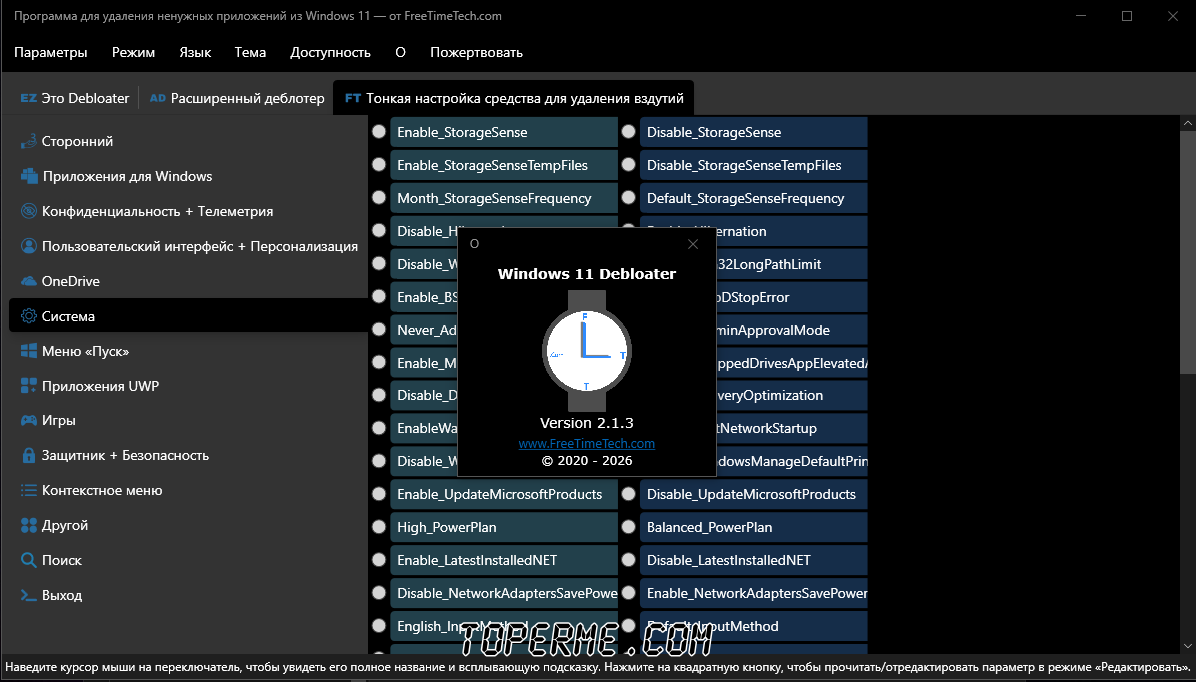The height and width of the screenshot is (682, 1196).
Task: Click the Защитник + Безопасность lock icon
Action: pos(28,455)
